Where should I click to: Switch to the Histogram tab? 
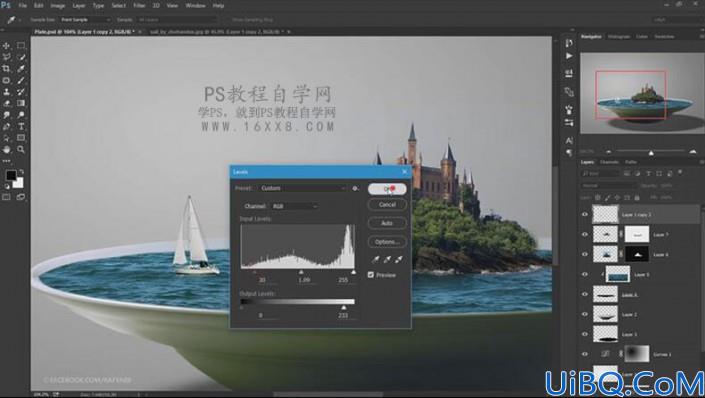tap(619, 36)
